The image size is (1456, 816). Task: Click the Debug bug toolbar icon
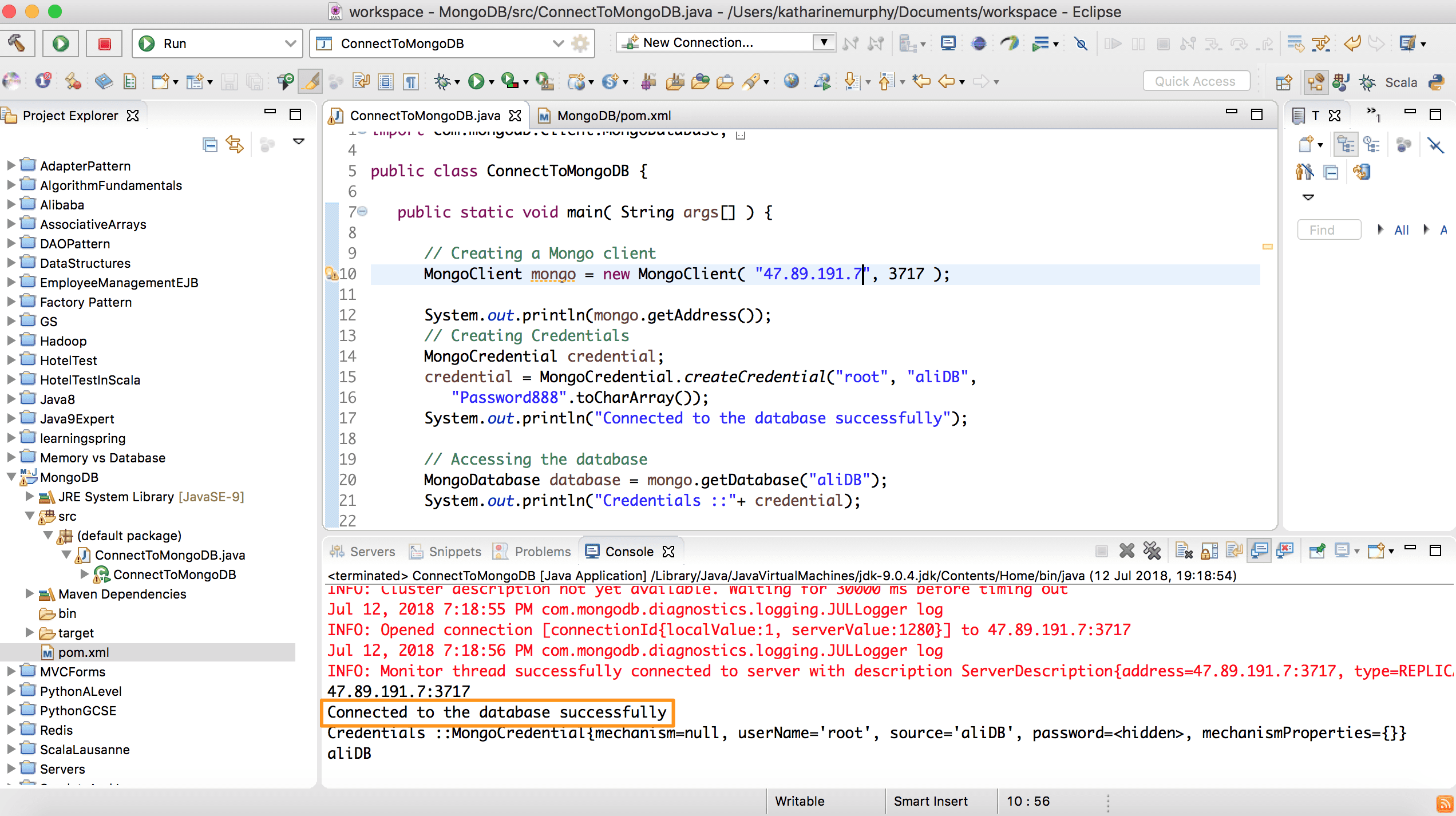[442, 82]
